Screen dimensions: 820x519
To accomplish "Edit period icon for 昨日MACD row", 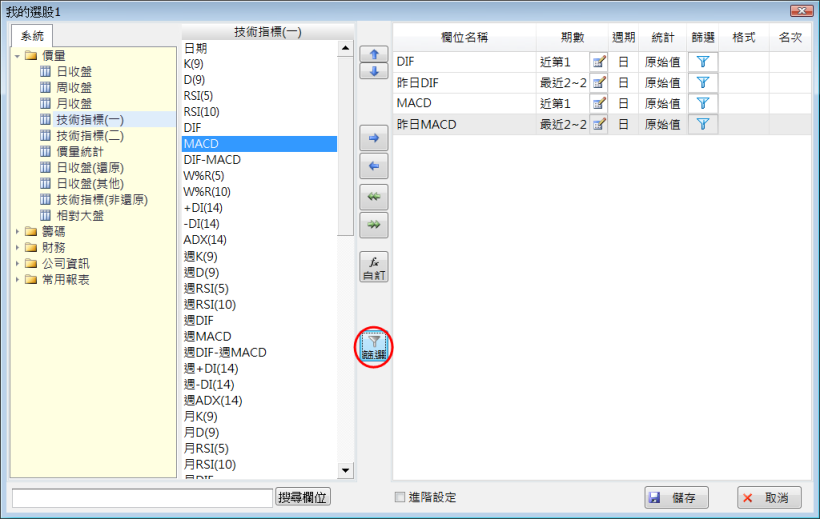I will click(599, 125).
